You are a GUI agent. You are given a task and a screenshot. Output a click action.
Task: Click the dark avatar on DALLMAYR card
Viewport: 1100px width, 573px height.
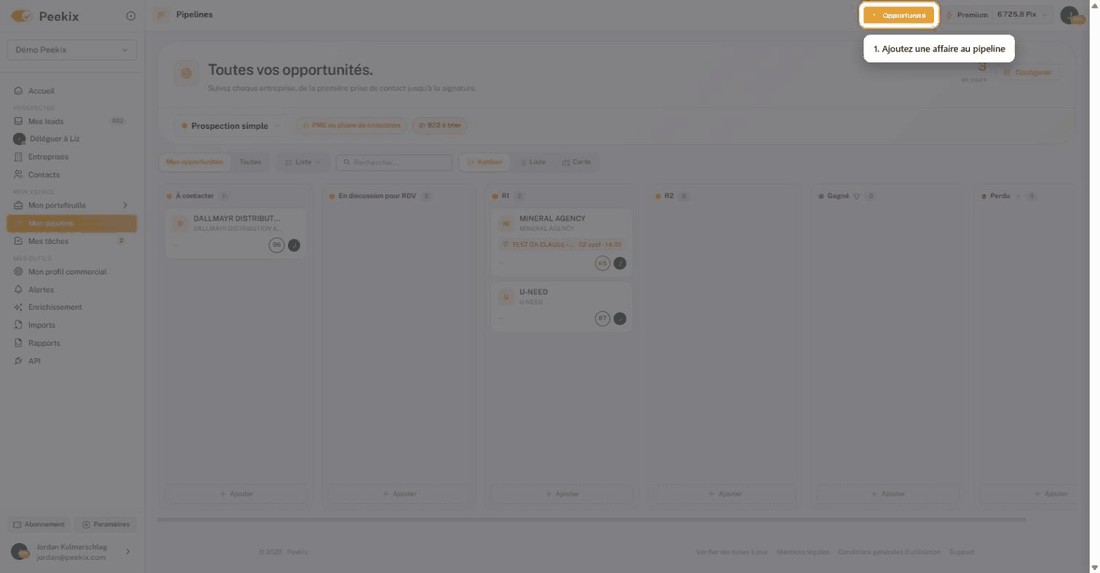294,245
